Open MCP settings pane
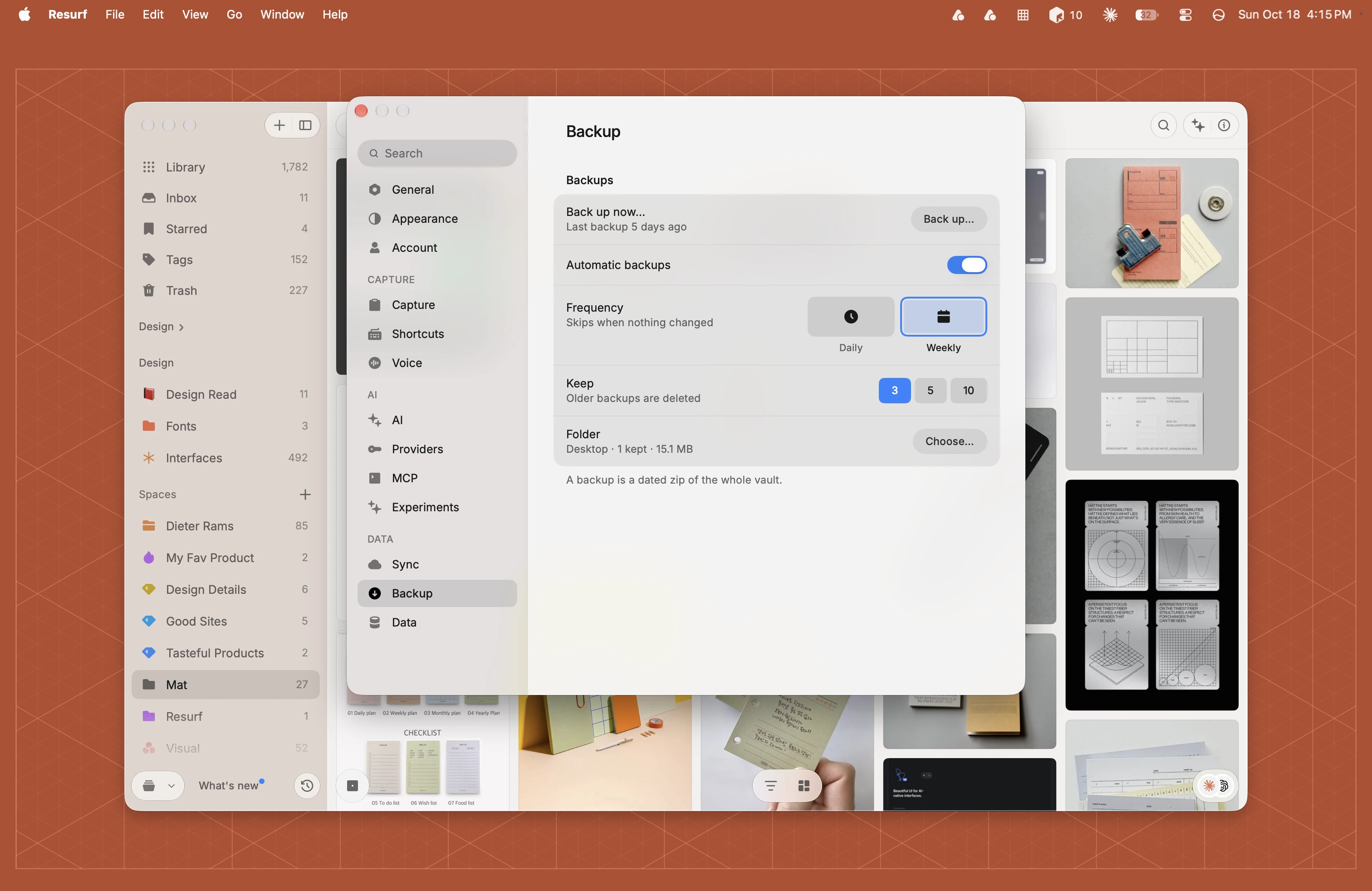 point(437,478)
